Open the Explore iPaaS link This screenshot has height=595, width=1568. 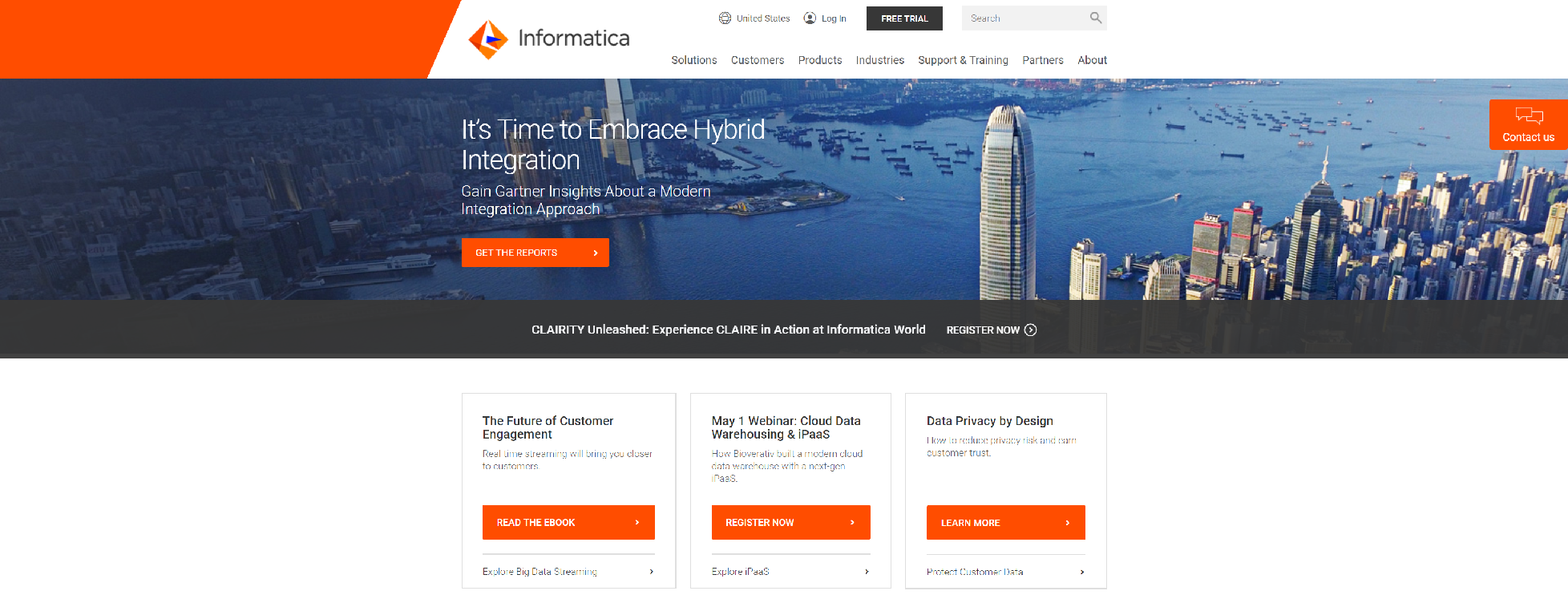tap(741, 572)
